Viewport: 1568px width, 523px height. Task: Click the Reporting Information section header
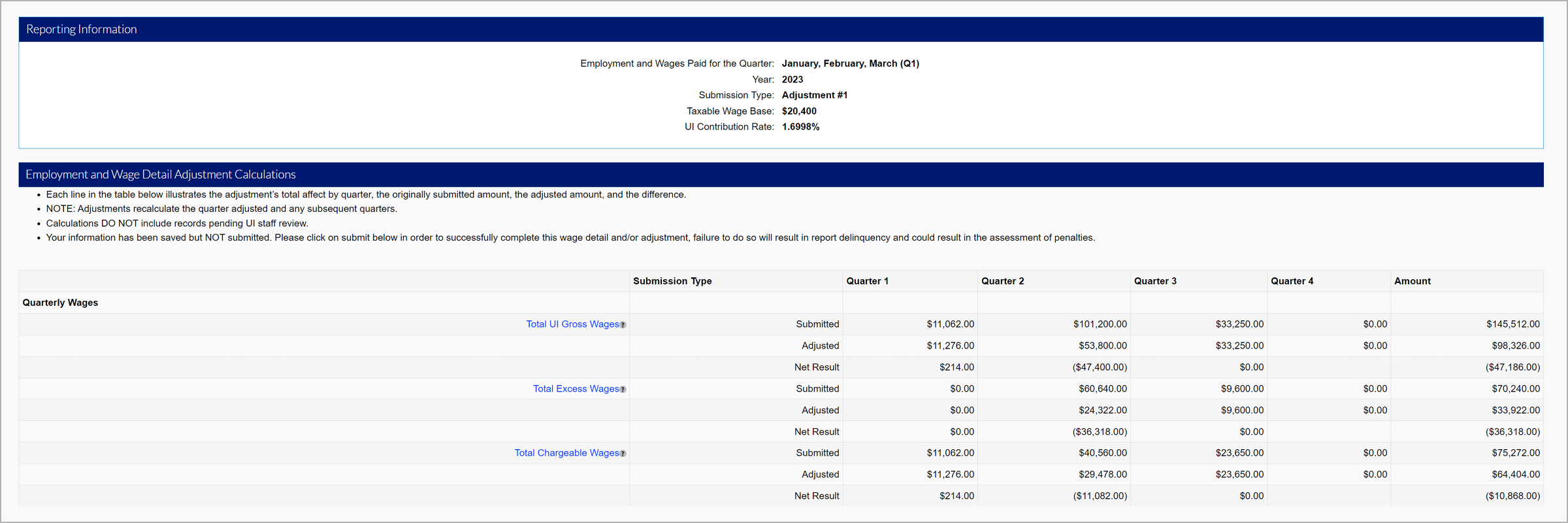[82, 29]
